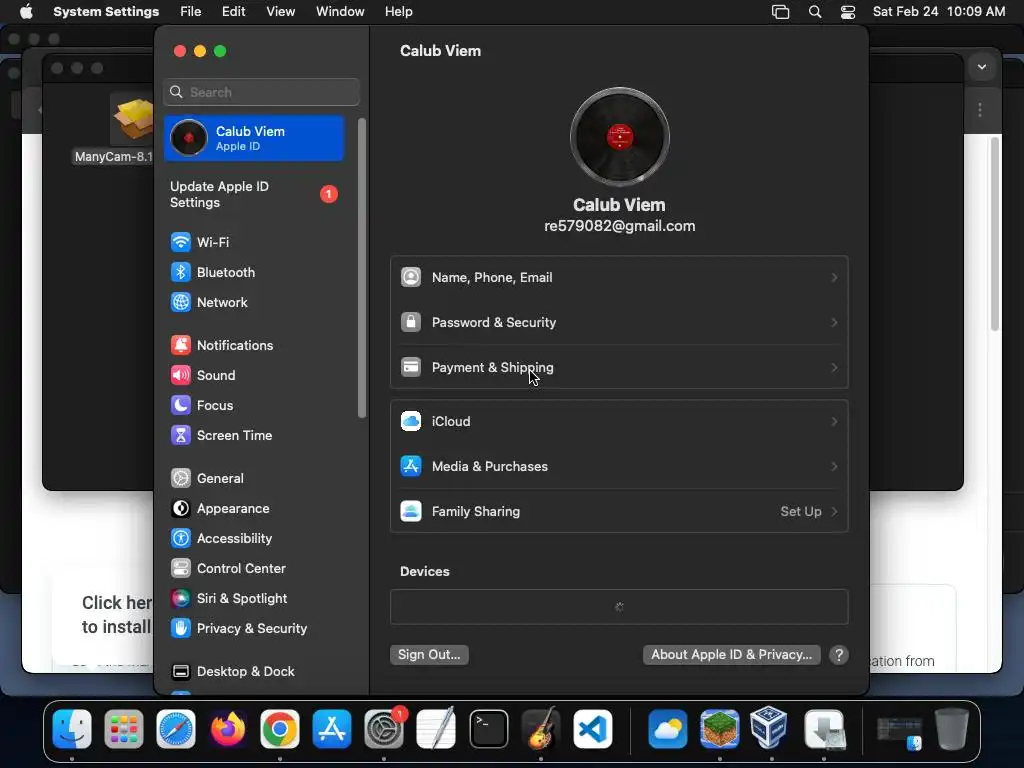Viewport: 1024px width, 768px height.
Task: Open GarageBand from the Dock
Action: point(541,729)
